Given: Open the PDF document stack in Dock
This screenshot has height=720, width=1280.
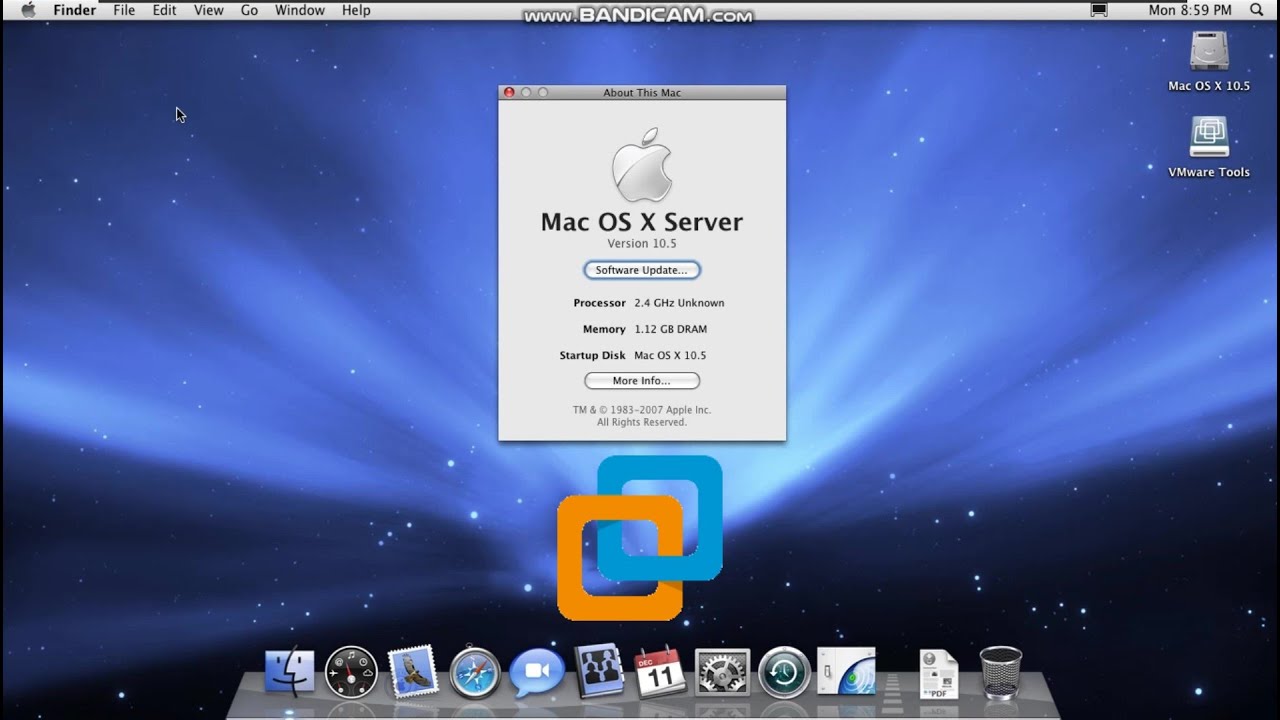Looking at the screenshot, I should [939, 674].
